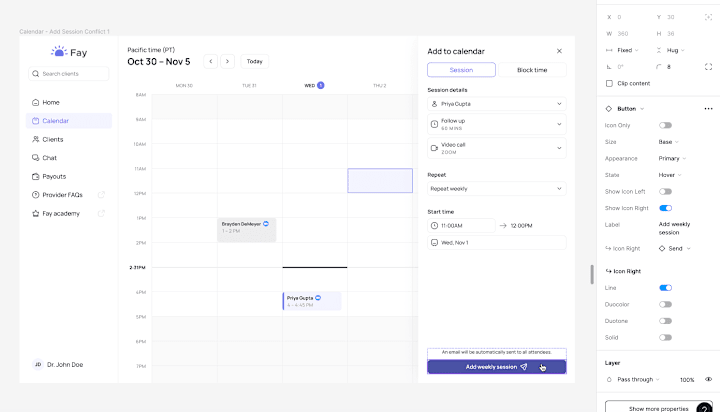Open the Size Base dropdown
This screenshot has width=720, height=412.
click(x=669, y=142)
